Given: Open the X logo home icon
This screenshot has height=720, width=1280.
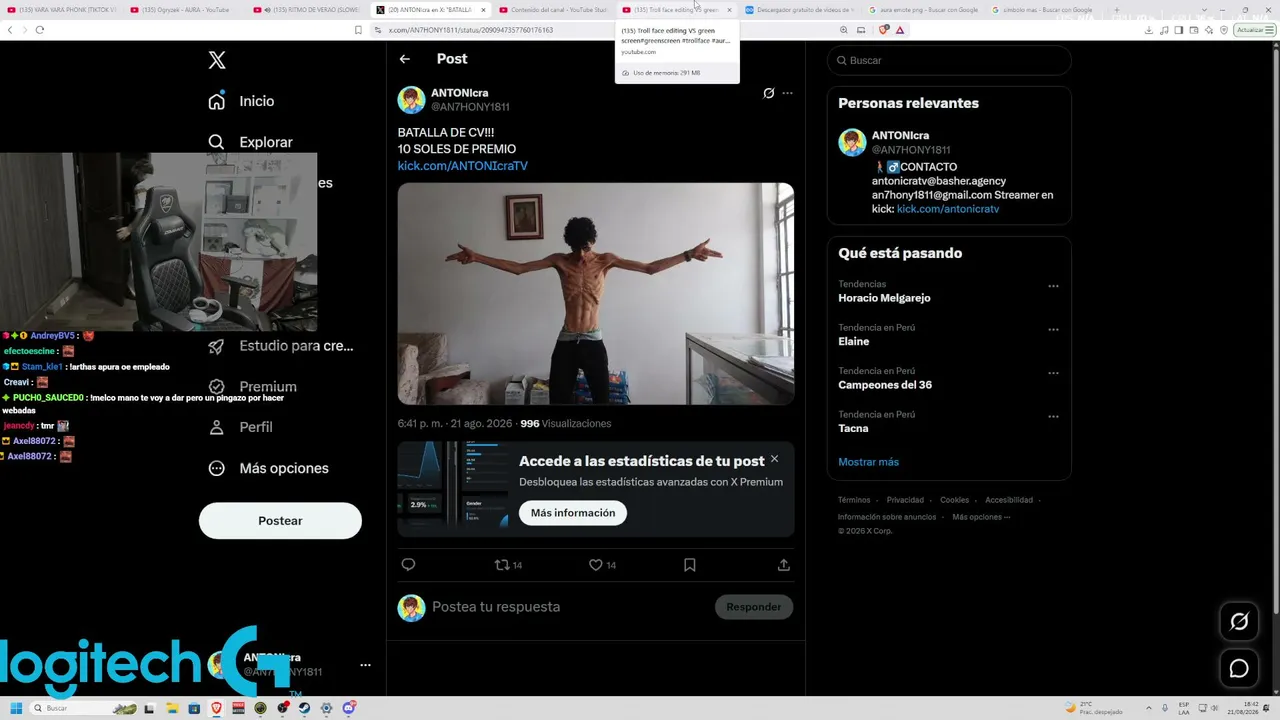Looking at the screenshot, I should click(x=217, y=60).
